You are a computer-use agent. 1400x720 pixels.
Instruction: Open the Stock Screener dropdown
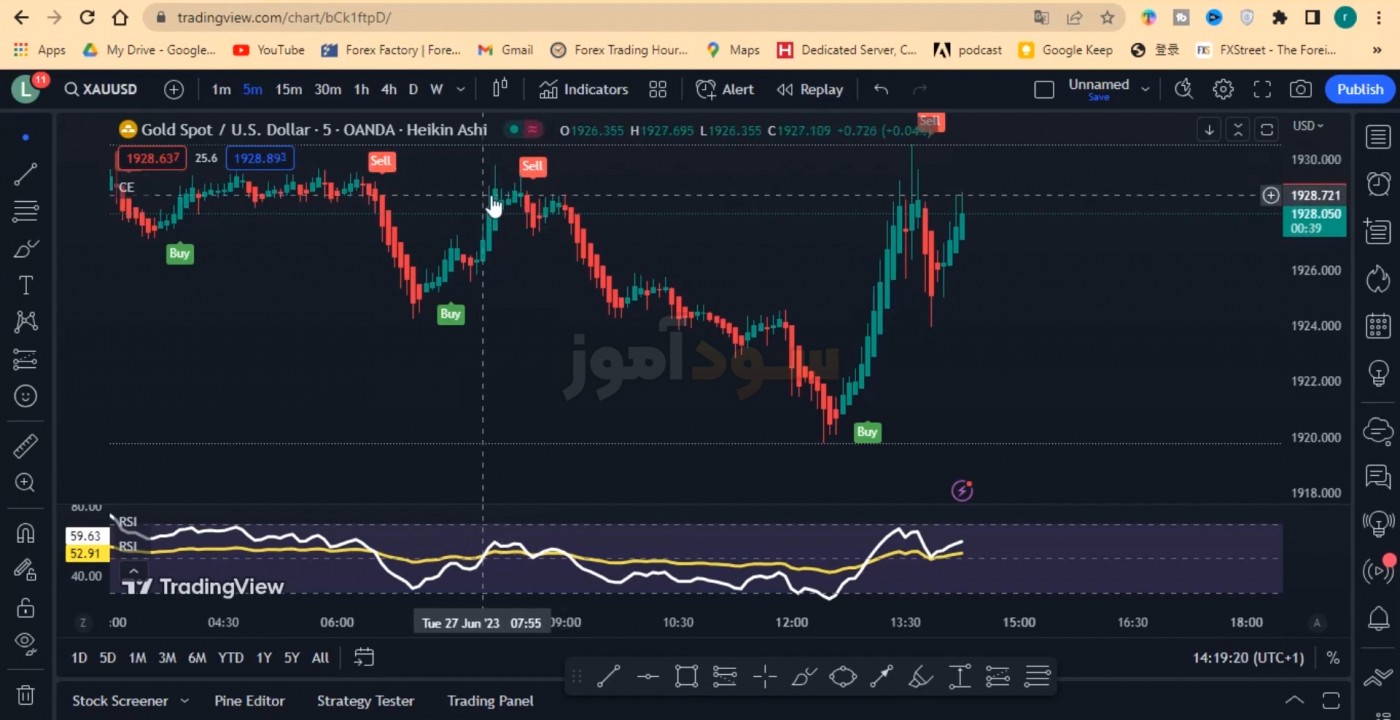[x=130, y=701]
